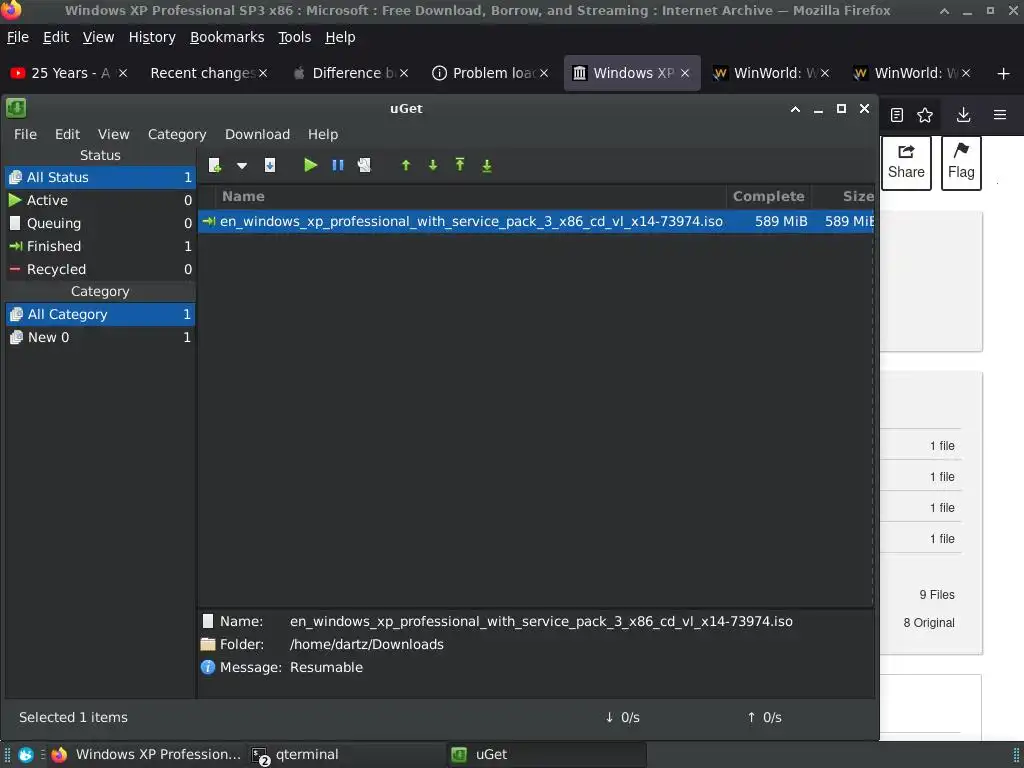Click the move to top arrow icon
1024x768 pixels.
tap(460, 165)
